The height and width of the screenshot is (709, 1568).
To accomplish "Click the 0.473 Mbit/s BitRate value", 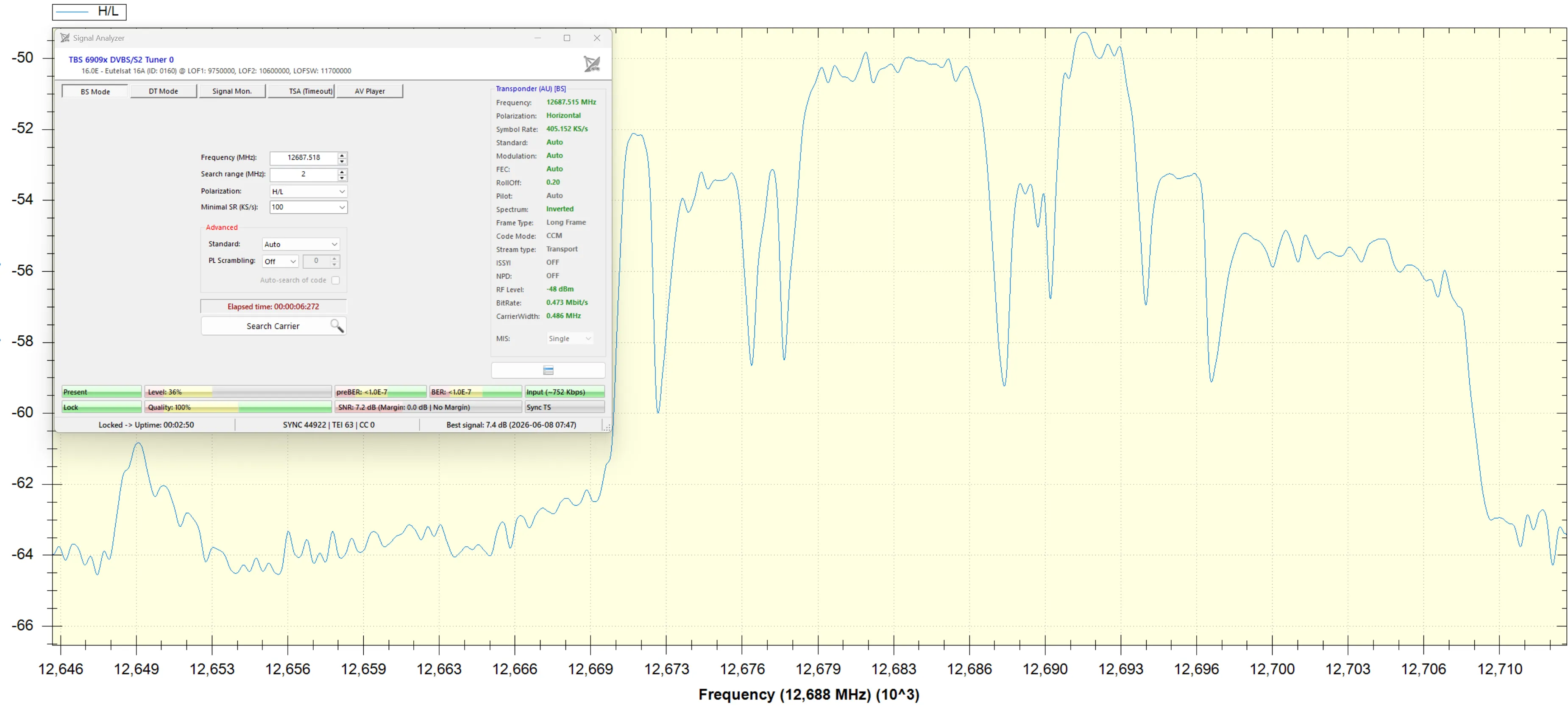I will [x=567, y=303].
